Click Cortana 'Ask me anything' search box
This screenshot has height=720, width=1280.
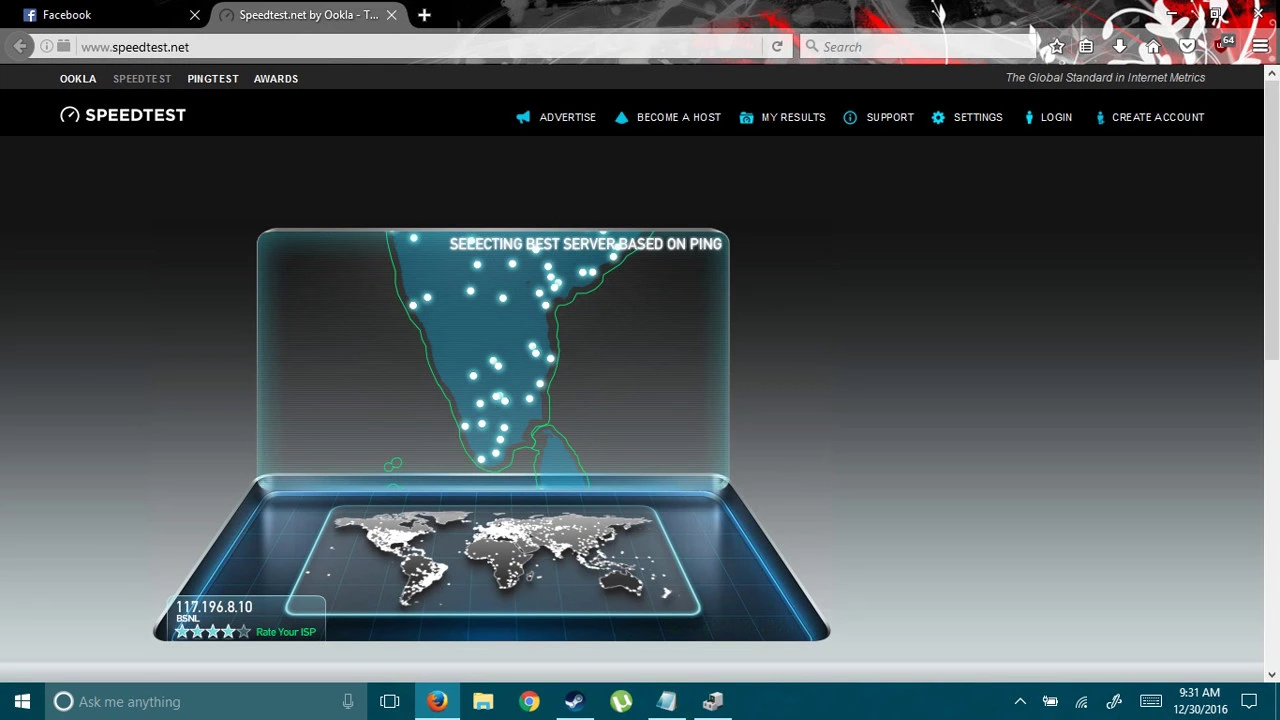(x=205, y=701)
